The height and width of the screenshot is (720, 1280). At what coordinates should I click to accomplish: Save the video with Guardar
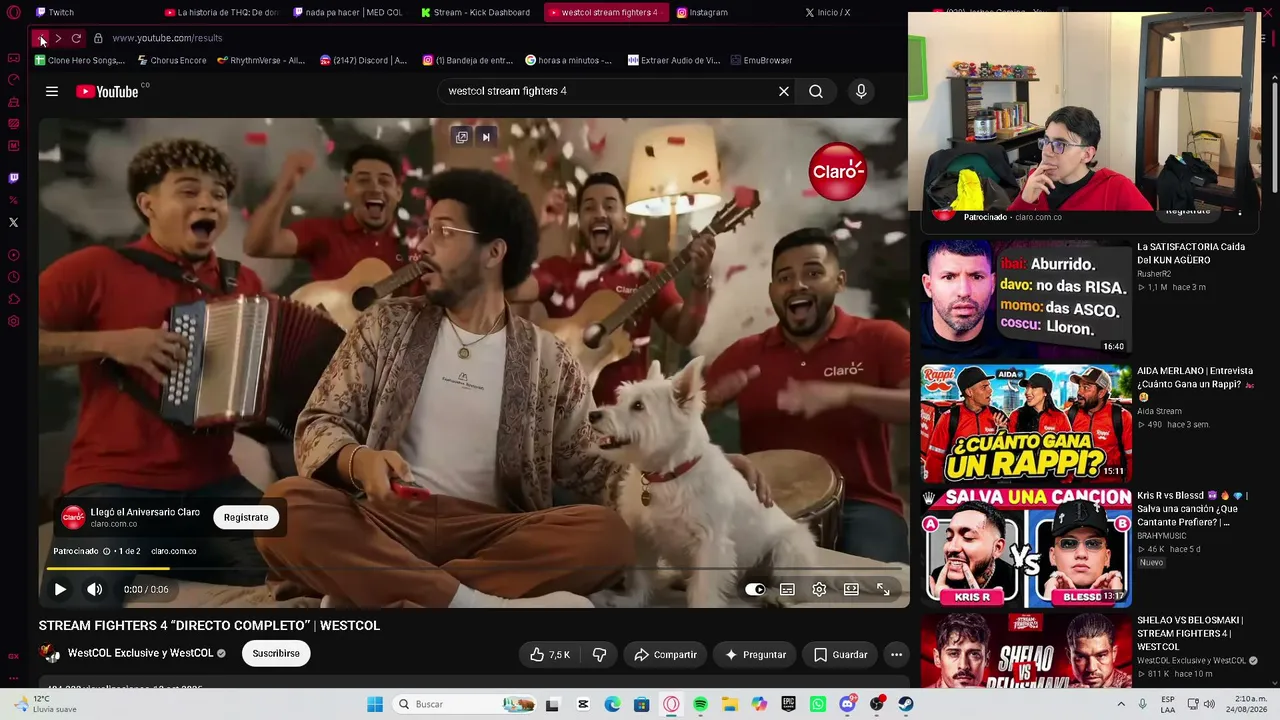[x=840, y=655]
